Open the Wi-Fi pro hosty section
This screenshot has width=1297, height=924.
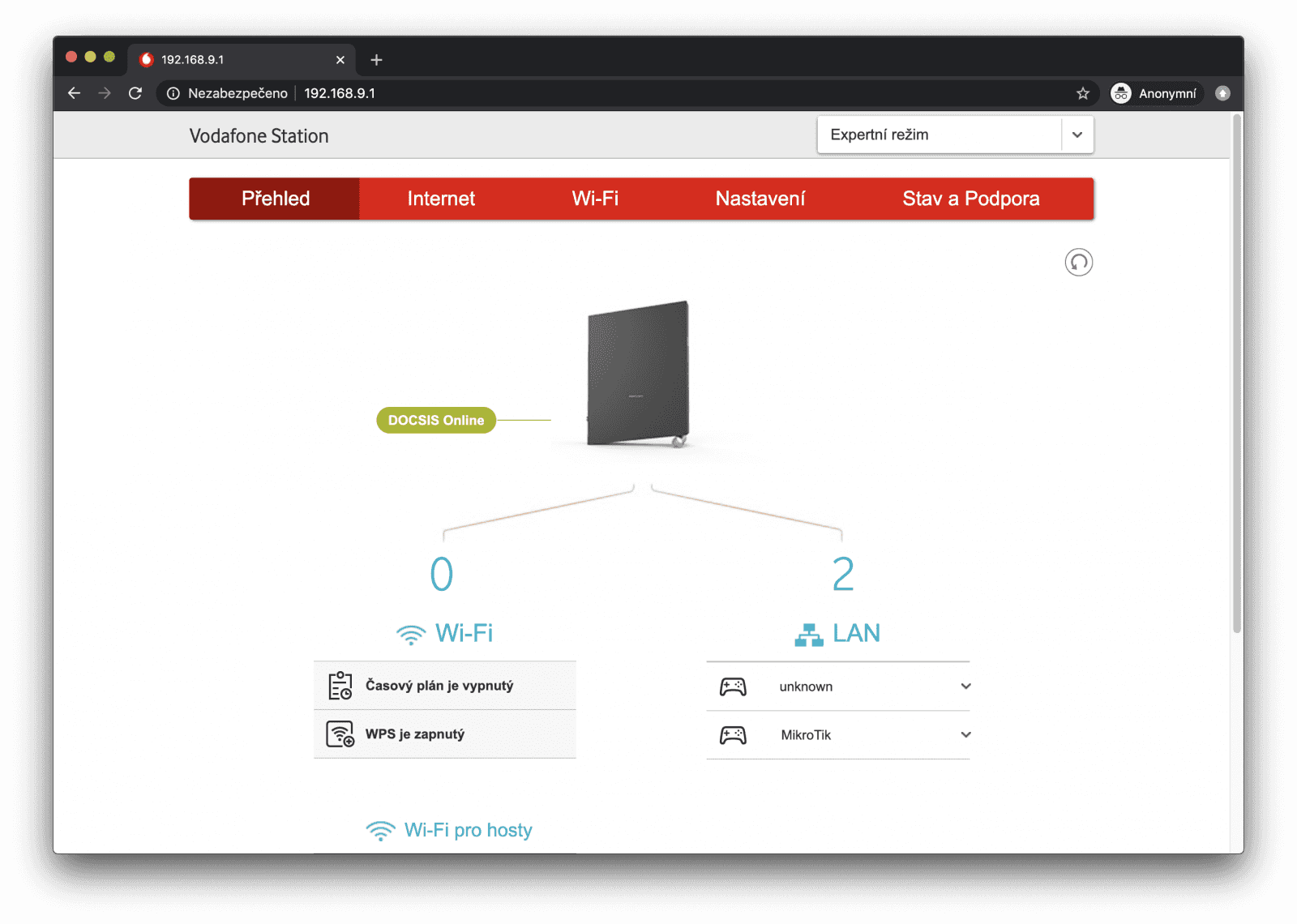pyautogui.click(x=467, y=830)
